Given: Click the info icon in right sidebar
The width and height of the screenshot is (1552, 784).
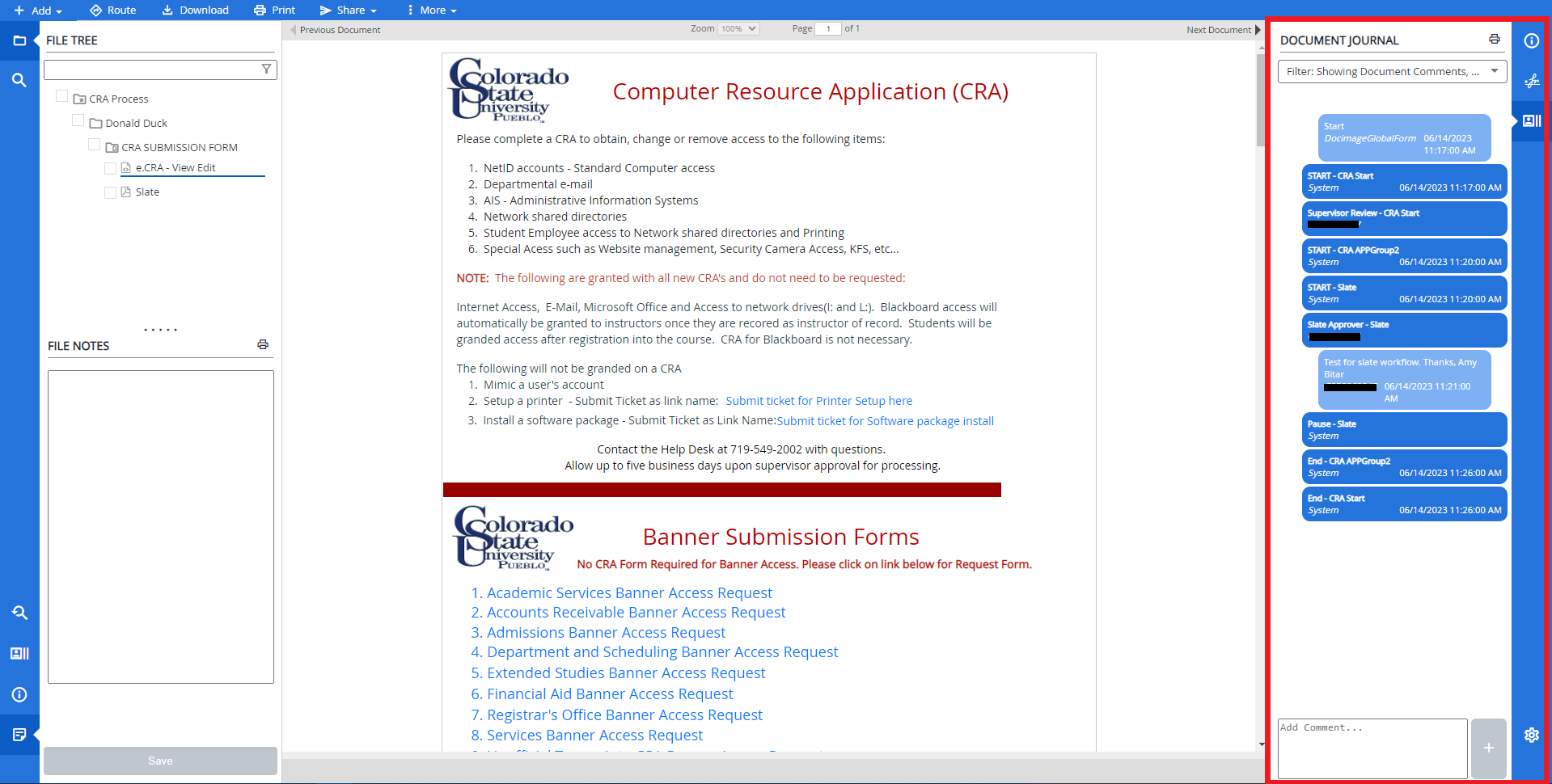Looking at the screenshot, I should pyautogui.click(x=1532, y=40).
